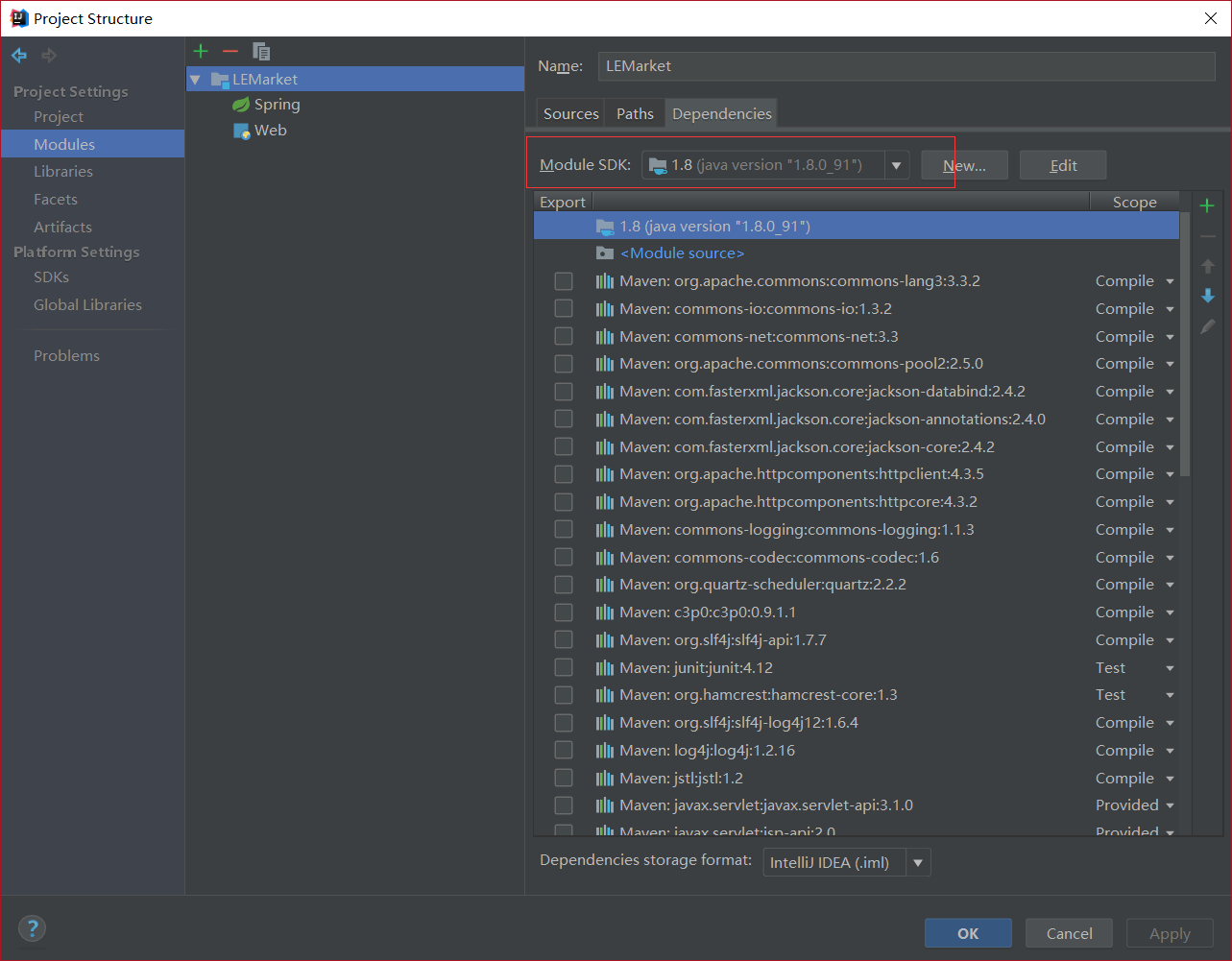Select SDKs under Platform Settings
The width and height of the screenshot is (1232, 961).
(51, 276)
